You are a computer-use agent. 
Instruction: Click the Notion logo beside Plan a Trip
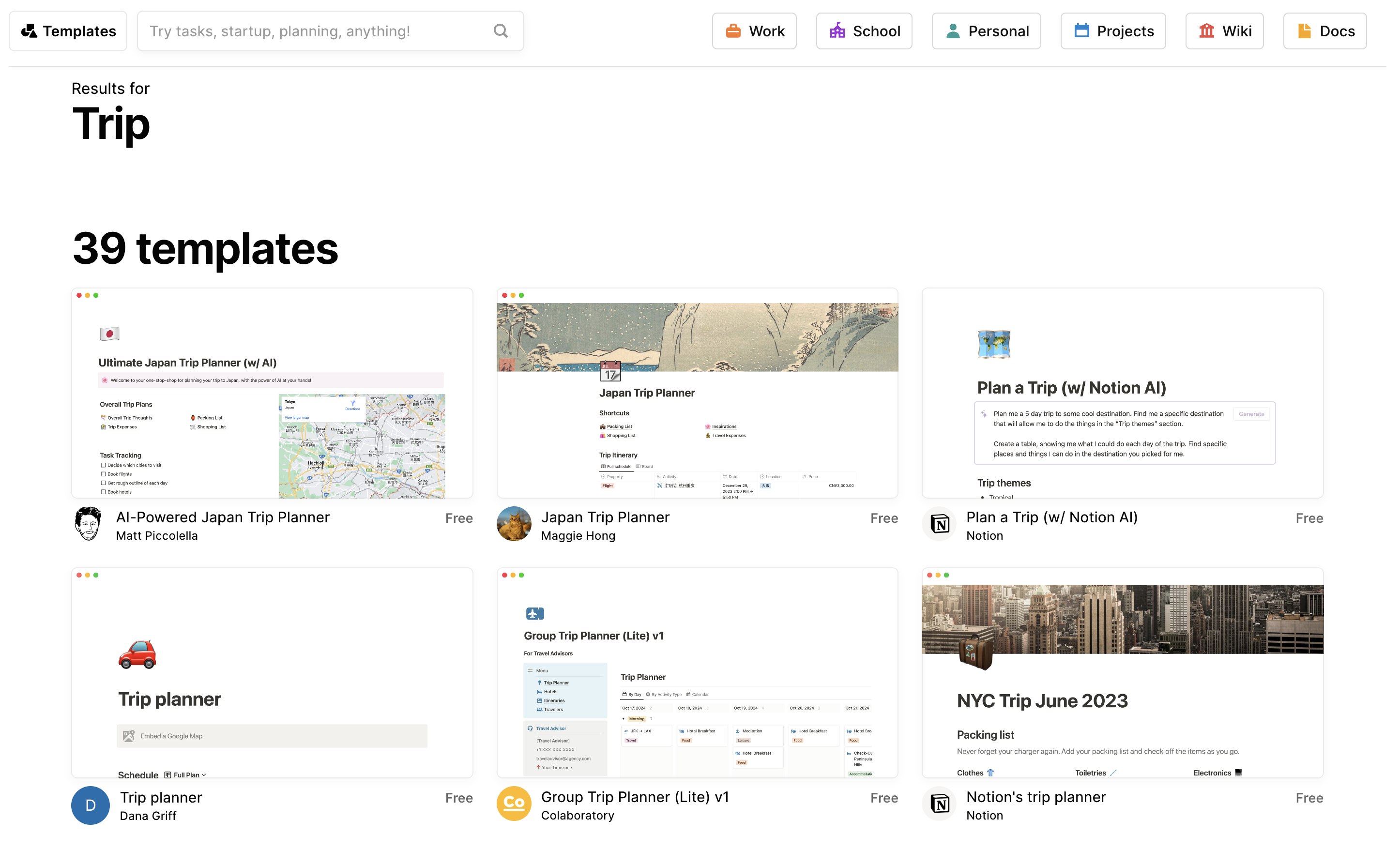(x=940, y=523)
